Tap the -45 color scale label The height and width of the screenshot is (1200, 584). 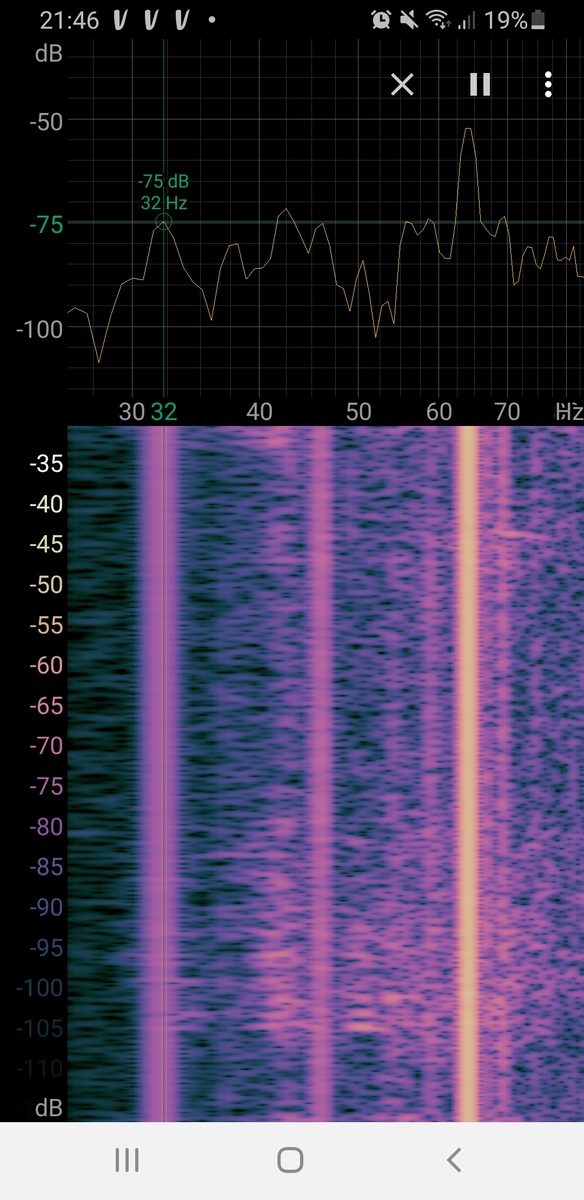click(46, 545)
